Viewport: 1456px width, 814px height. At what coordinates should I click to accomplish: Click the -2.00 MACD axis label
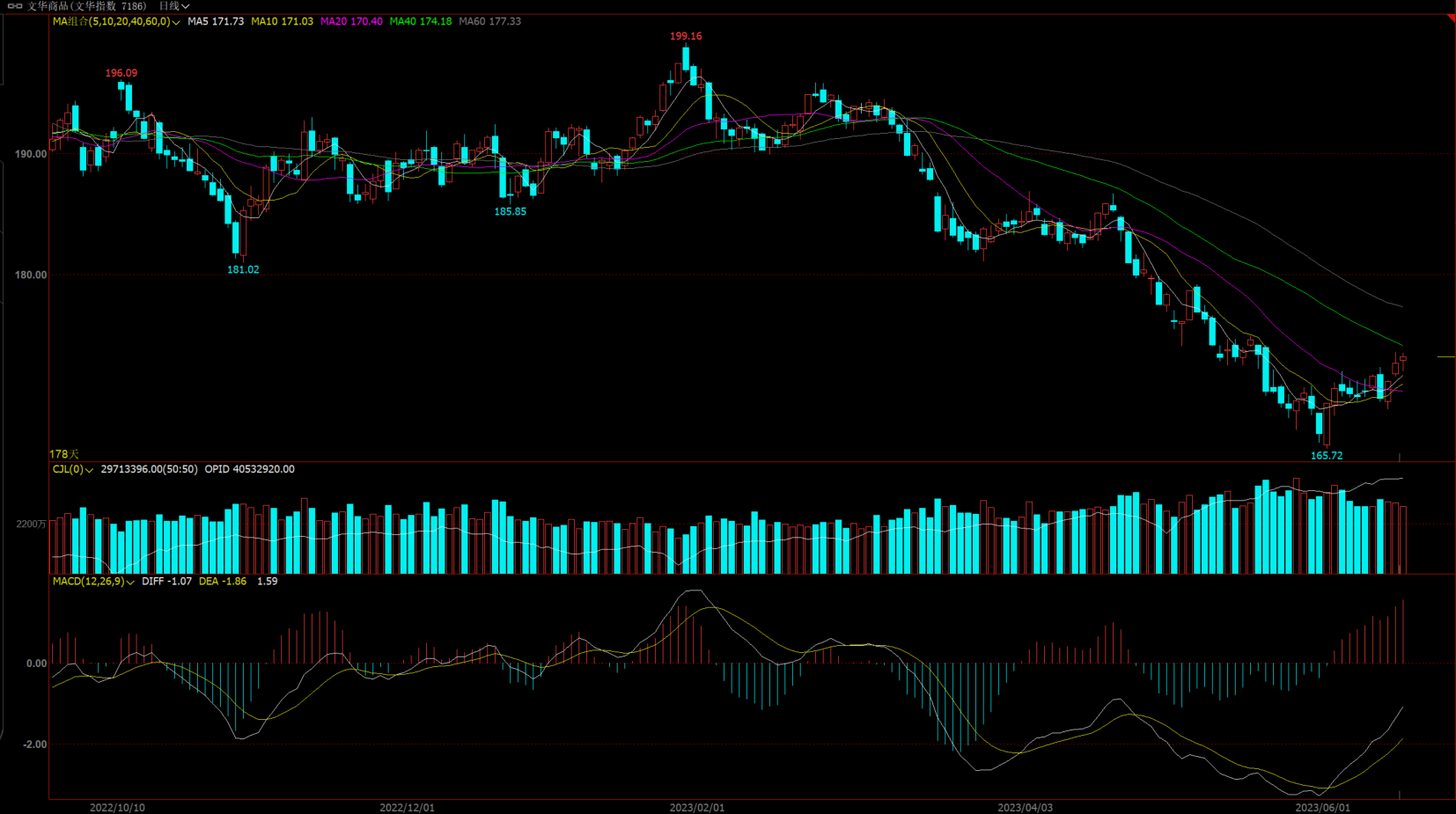(34, 744)
